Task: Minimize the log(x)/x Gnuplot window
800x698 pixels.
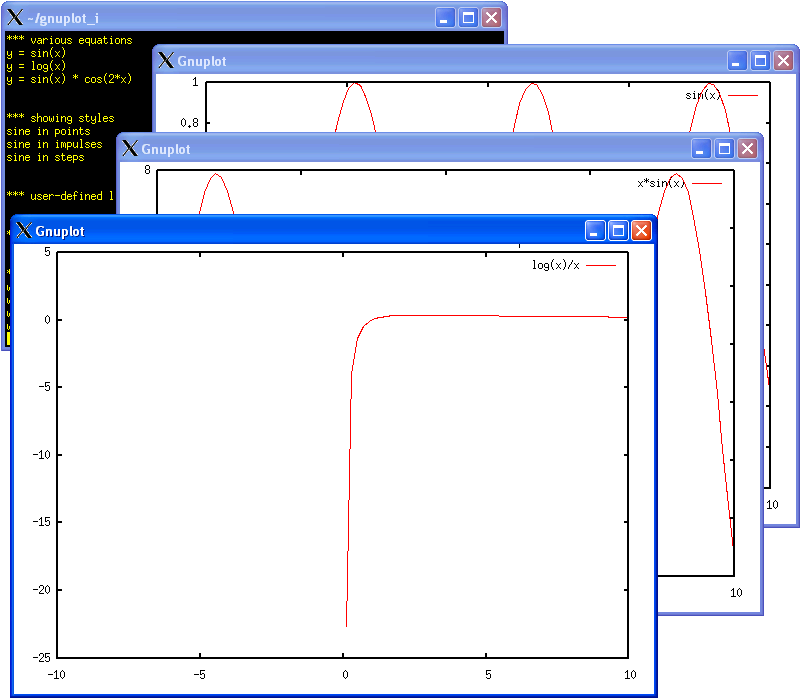Action: coord(596,231)
